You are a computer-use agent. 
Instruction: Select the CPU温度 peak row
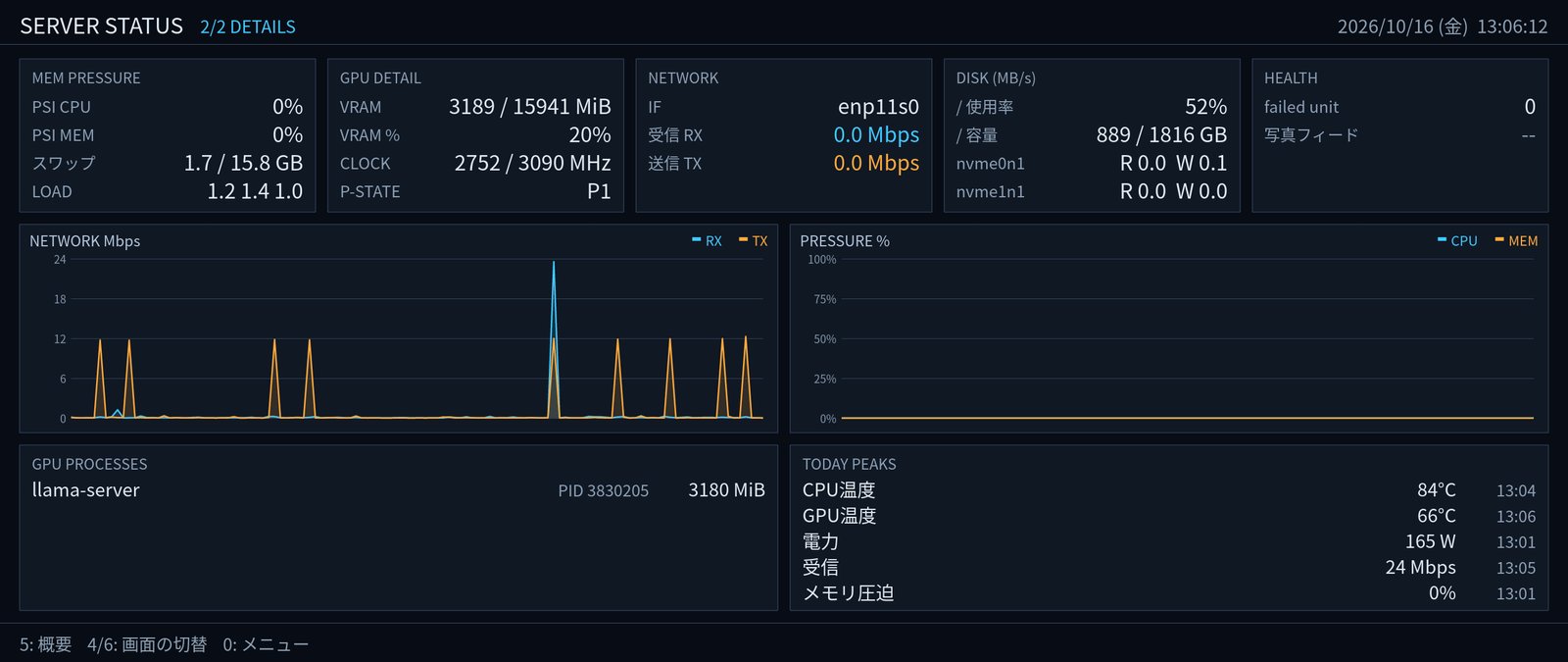[1169, 490]
